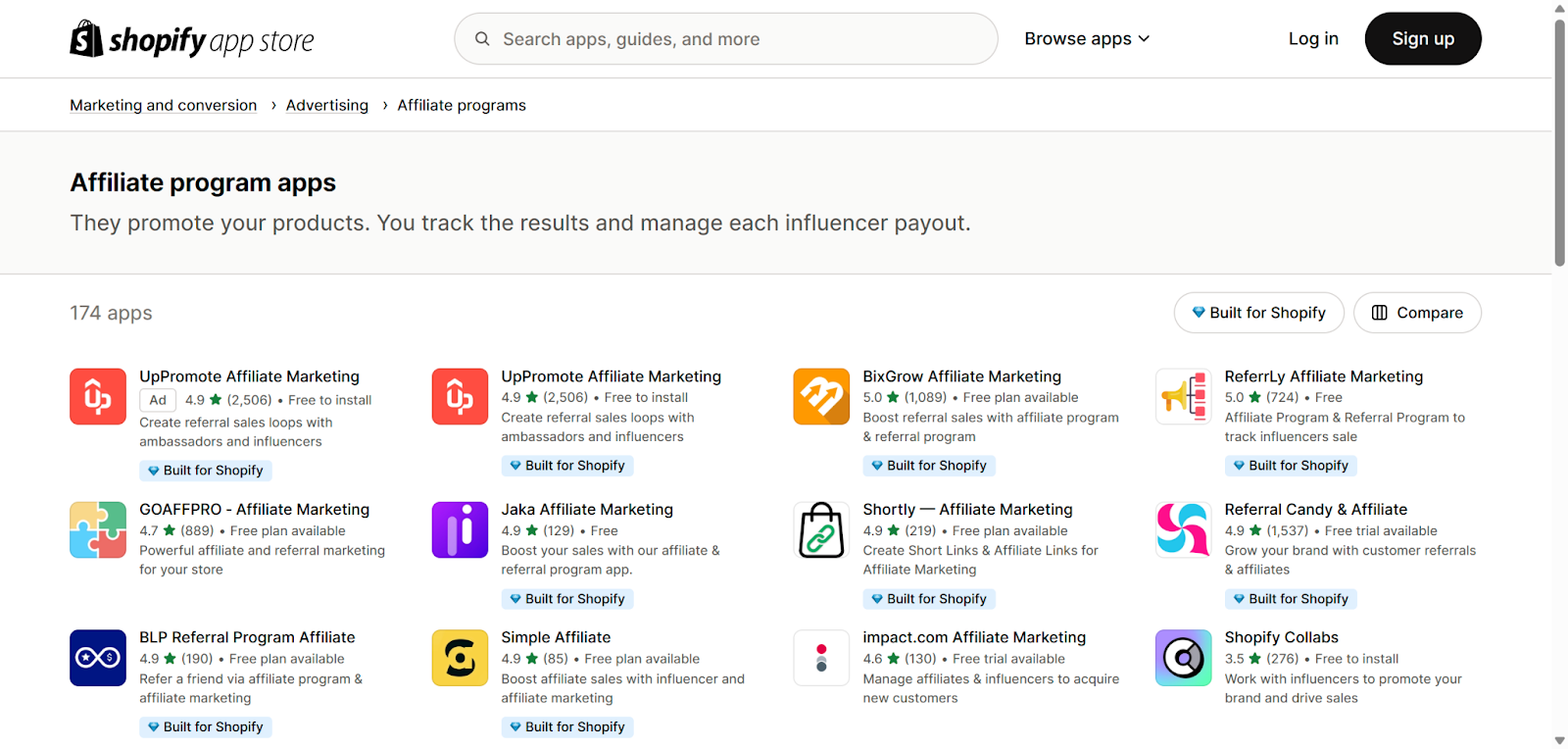The image size is (1568, 749).
Task: Open the GOAFFPRO puzzle app icon
Action: pyautogui.click(x=98, y=530)
